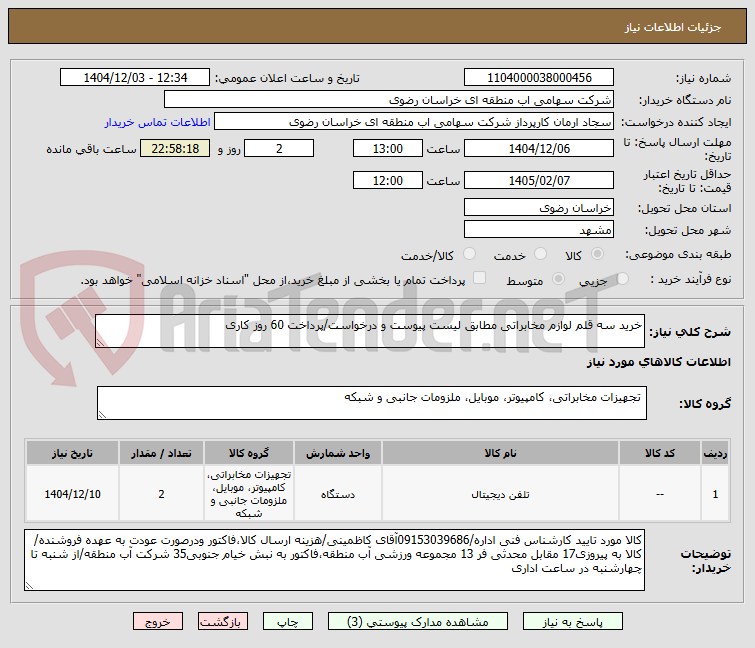The height and width of the screenshot is (648, 755).
Task: Click the ردیف column header
Action: (x=715, y=453)
